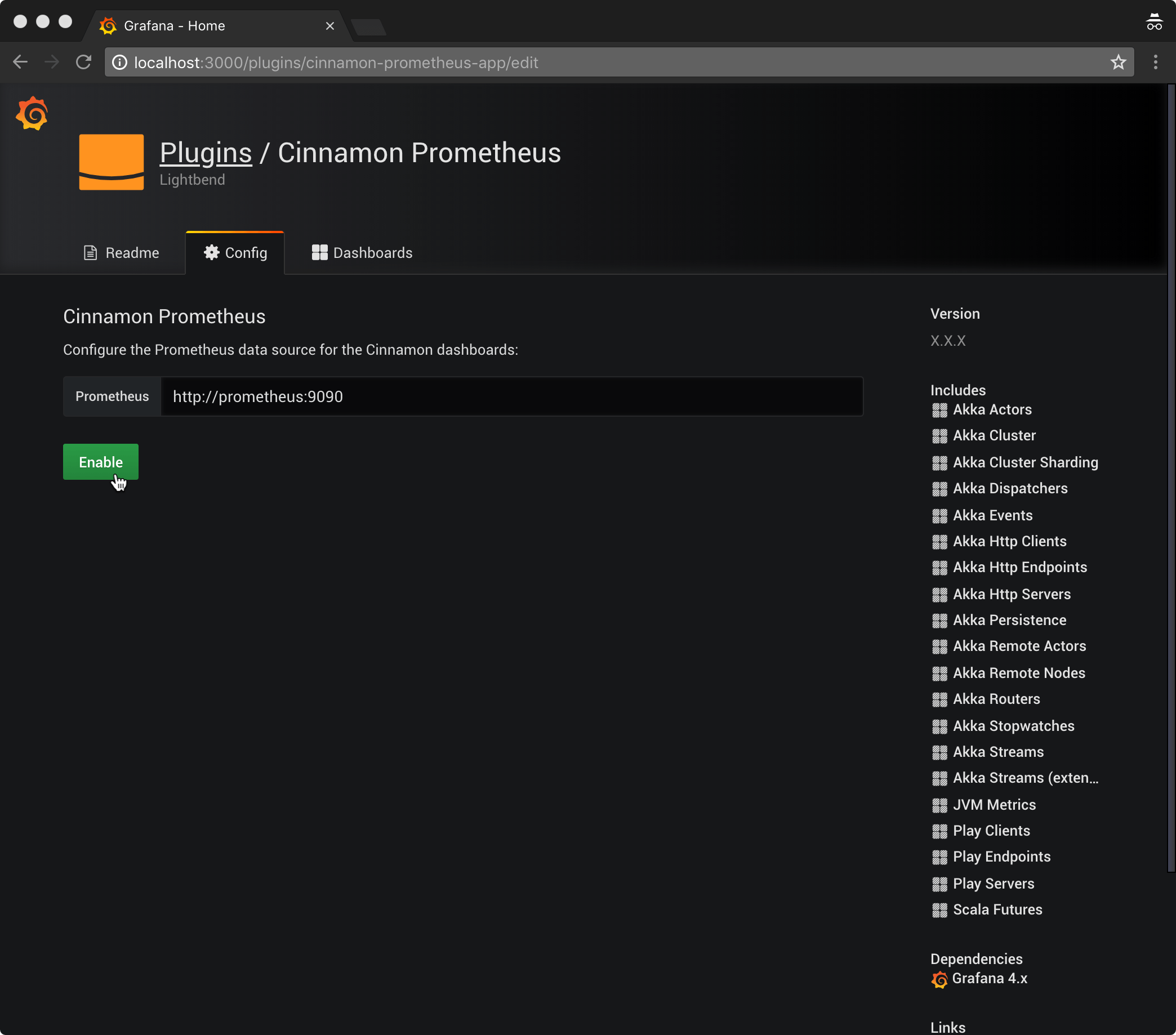
Task: Open Akka Http Endpoints dashboard
Action: click(x=1019, y=567)
